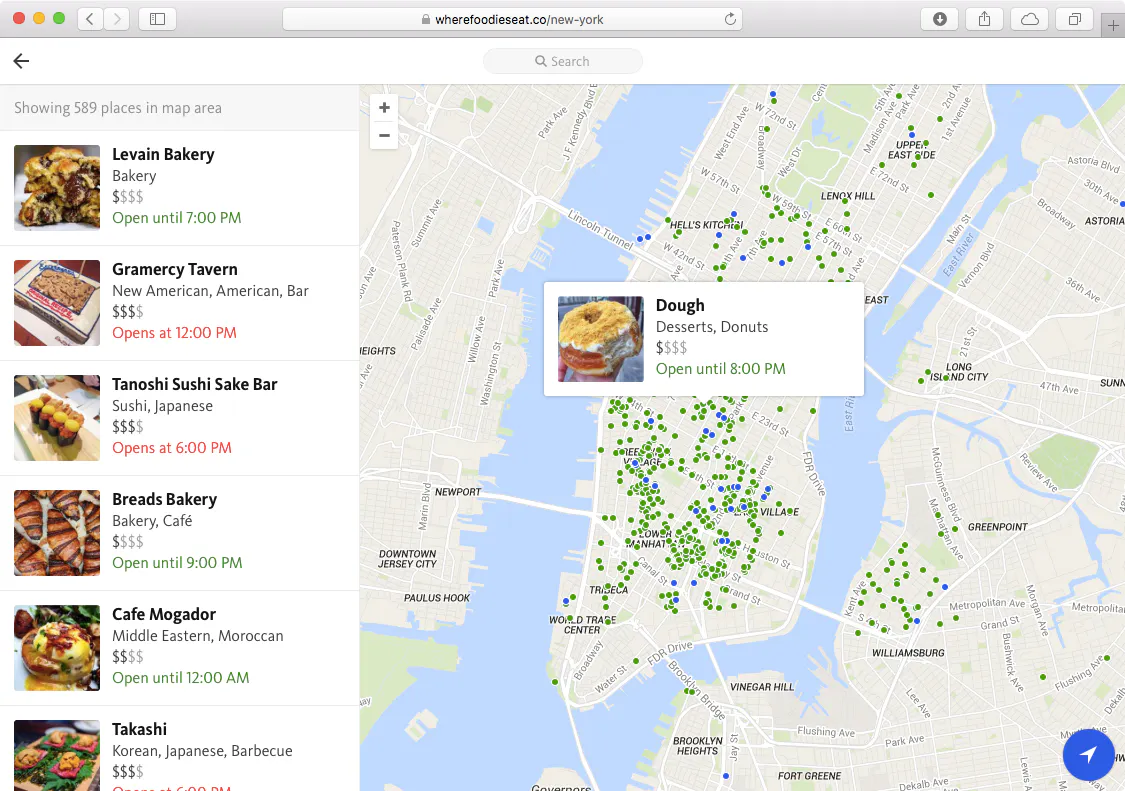Click the iCloud Tabs cloud icon
Screen dimensions: 1125x791
1030,19
